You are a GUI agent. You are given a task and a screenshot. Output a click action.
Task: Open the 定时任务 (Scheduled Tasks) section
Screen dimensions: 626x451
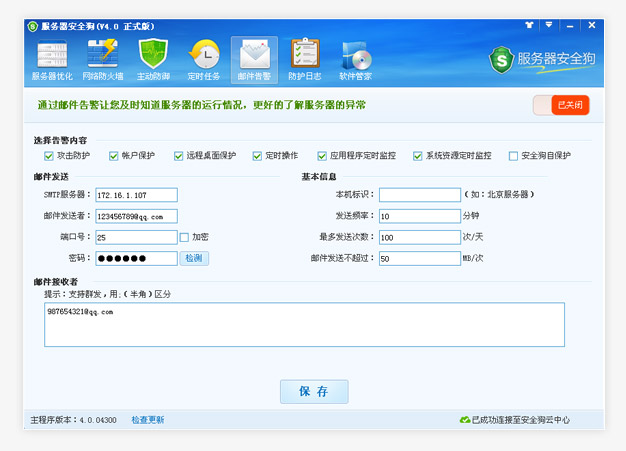pos(203,60)
